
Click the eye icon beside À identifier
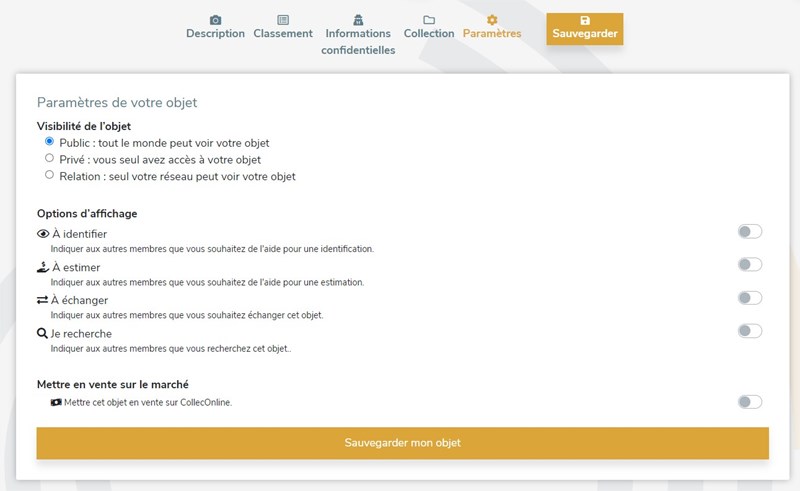(43, 234)
